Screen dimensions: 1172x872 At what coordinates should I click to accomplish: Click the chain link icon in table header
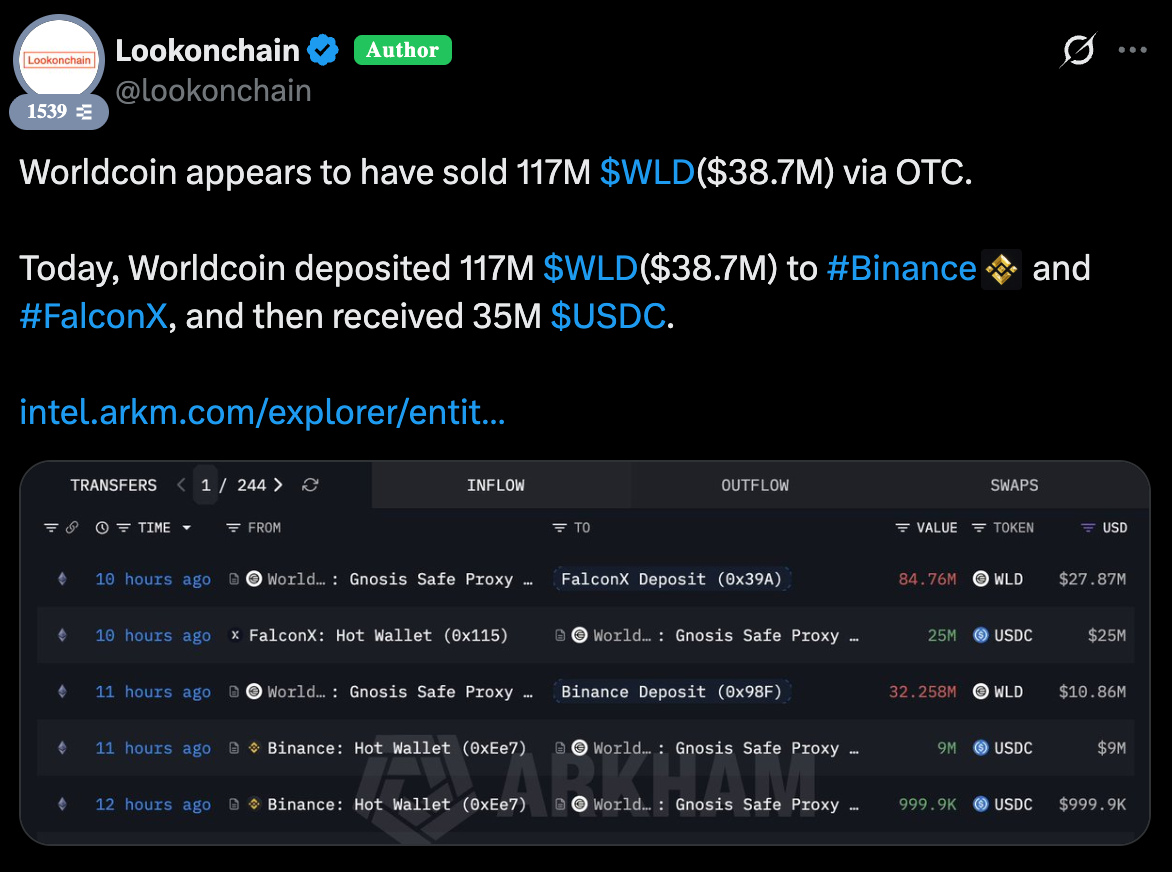[72, 528]
